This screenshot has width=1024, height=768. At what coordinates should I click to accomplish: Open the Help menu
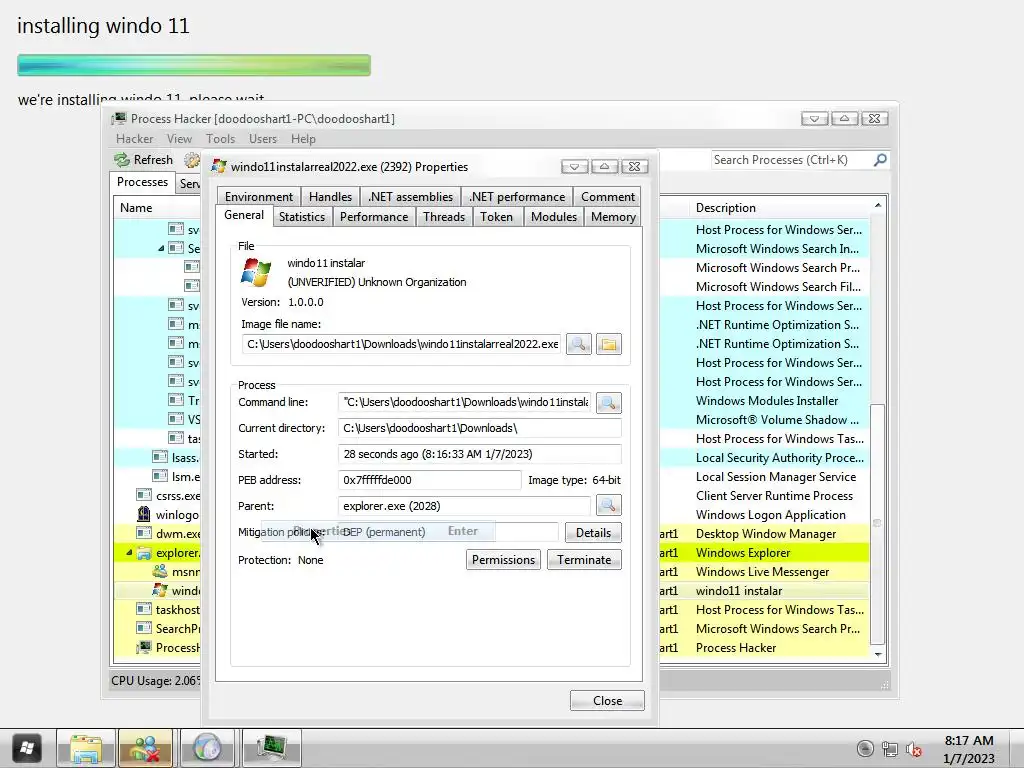[303, 138]
